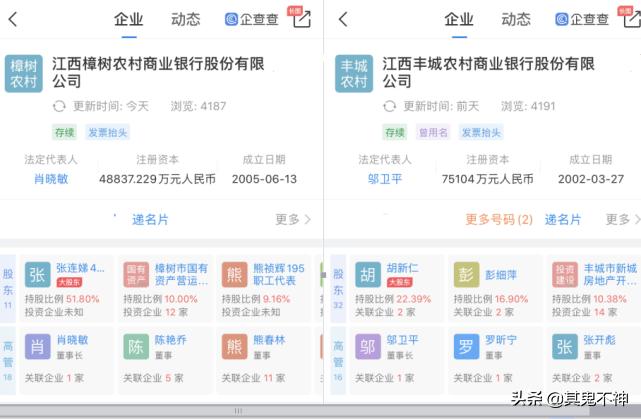Tap the 彭 avatar of 彭细萍

[466, 275]
